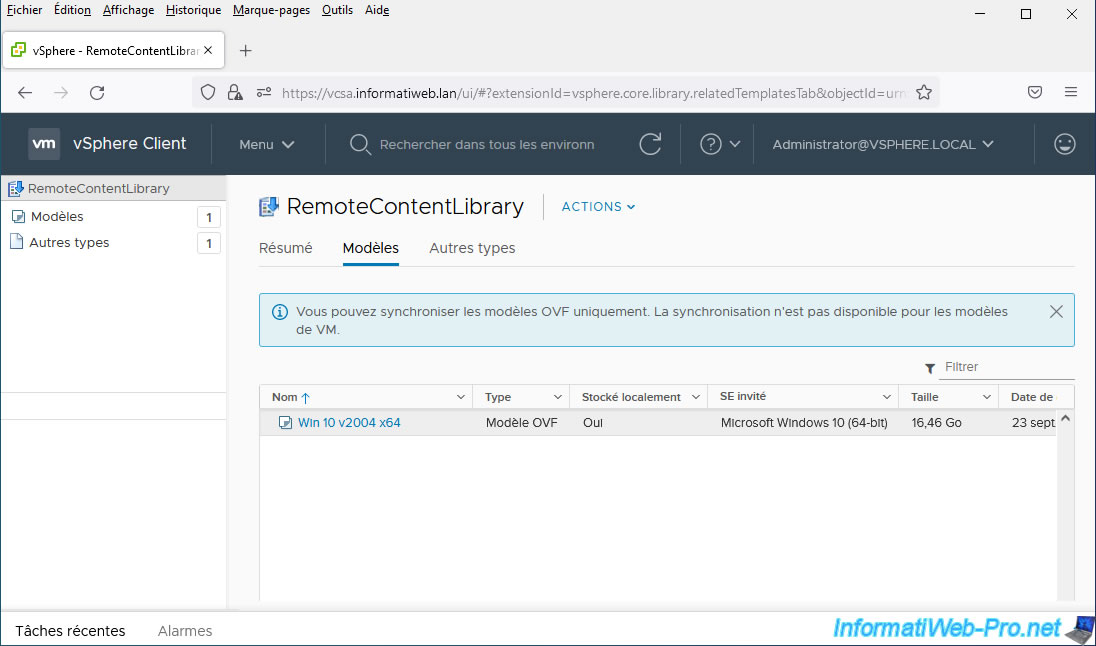Open the help dropdown chevron
This screenshot has height=646, width=1096.
735,144
